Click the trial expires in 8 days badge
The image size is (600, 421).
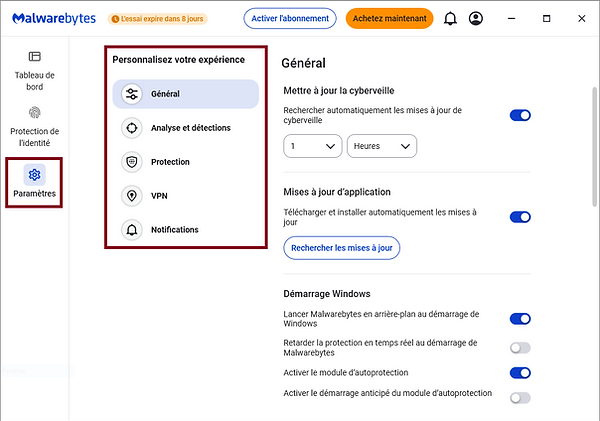(158, 19)
